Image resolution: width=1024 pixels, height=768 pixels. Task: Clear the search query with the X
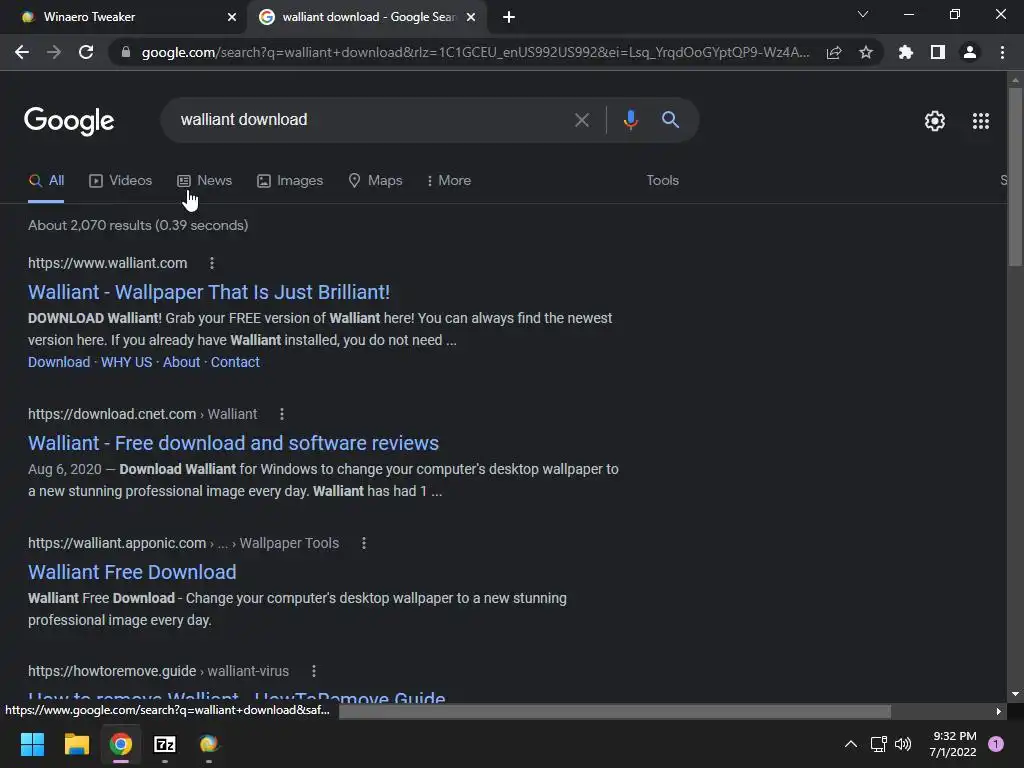tap(581, 120)
